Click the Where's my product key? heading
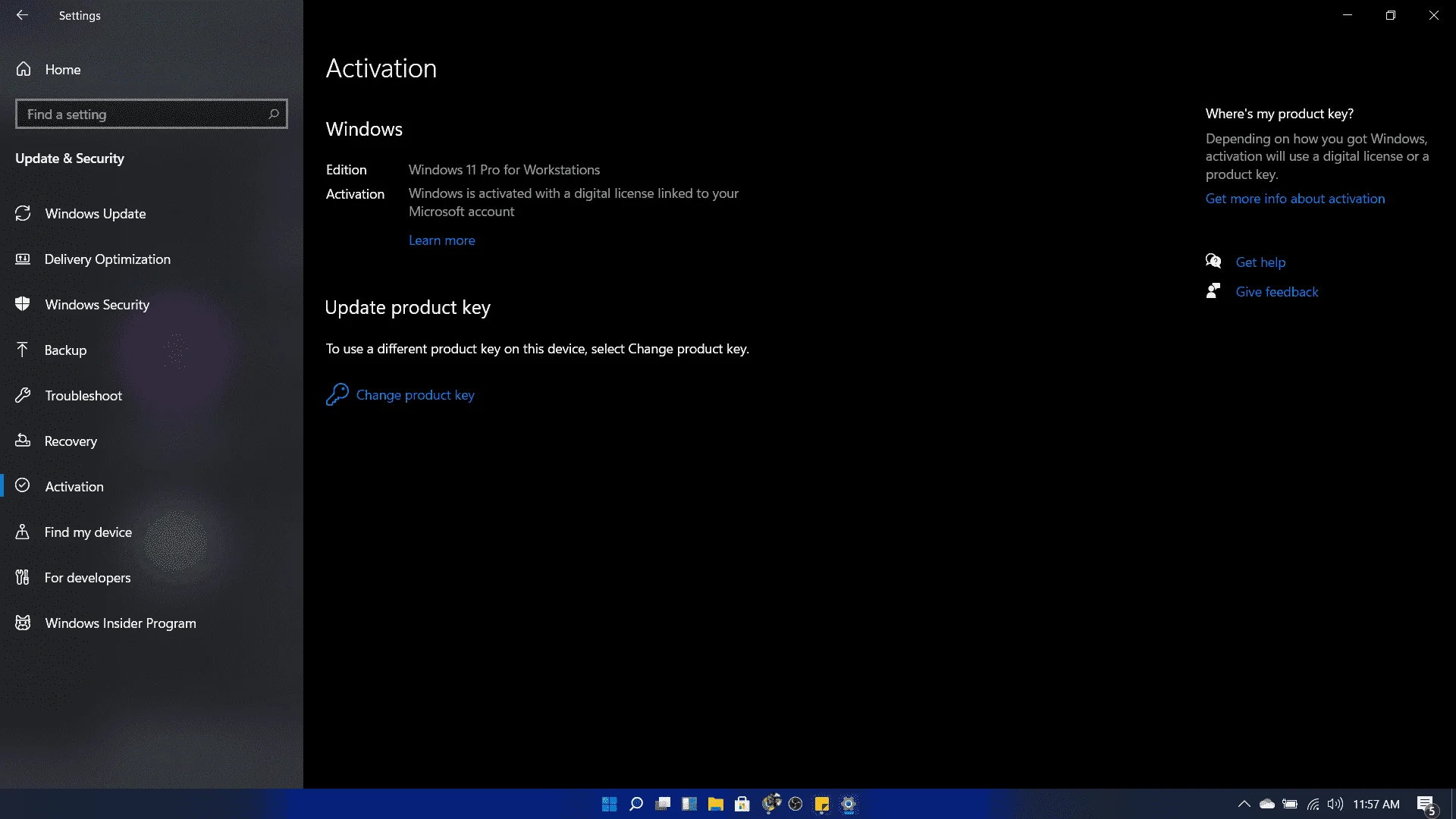The height and width of the screenshot is (819, 1456). [x=1279, y=114]
